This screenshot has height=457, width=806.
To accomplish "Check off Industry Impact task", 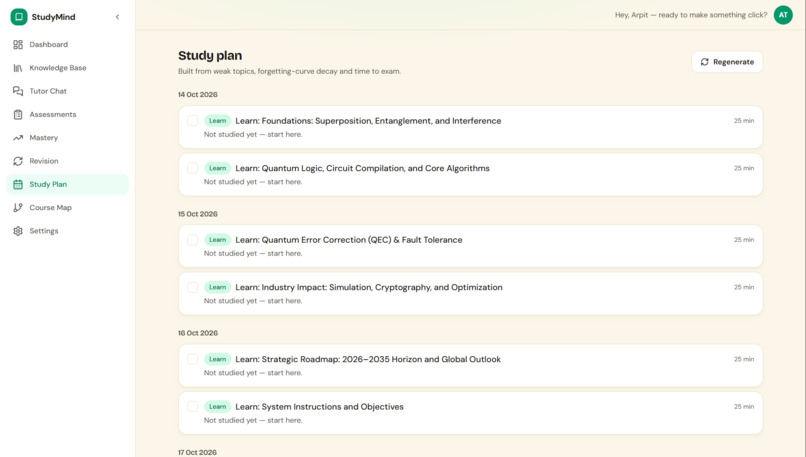I will [x=192, y=287].
